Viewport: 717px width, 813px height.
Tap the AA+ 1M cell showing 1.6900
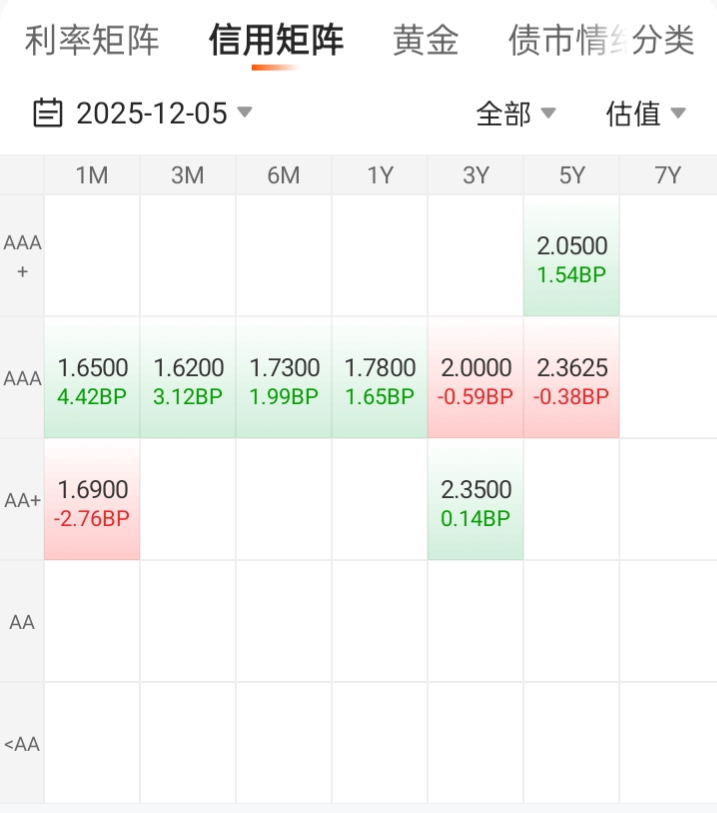[x=92, y=501]
